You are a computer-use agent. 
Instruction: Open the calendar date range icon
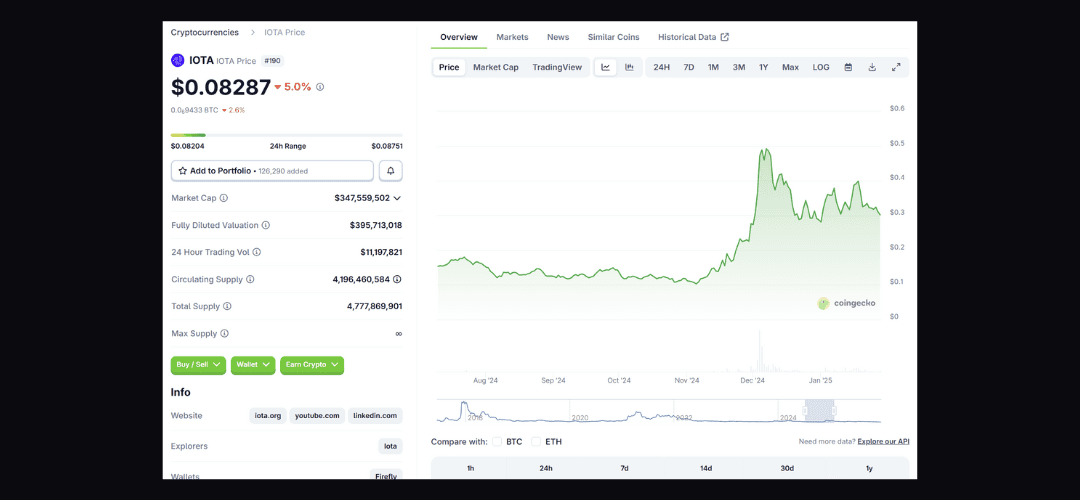tap(849, 67)
